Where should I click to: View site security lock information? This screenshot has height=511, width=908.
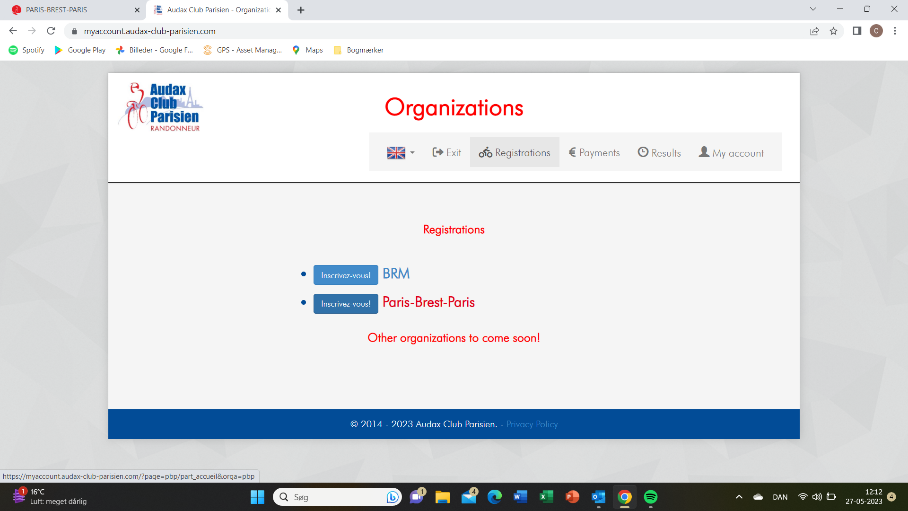[x=74, y=31]
